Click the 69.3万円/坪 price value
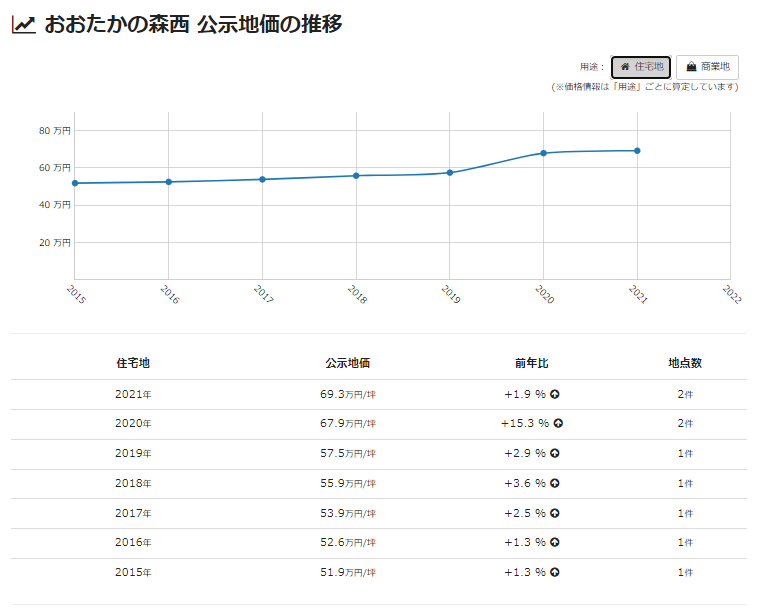769x616 pixels. point(348,394)
